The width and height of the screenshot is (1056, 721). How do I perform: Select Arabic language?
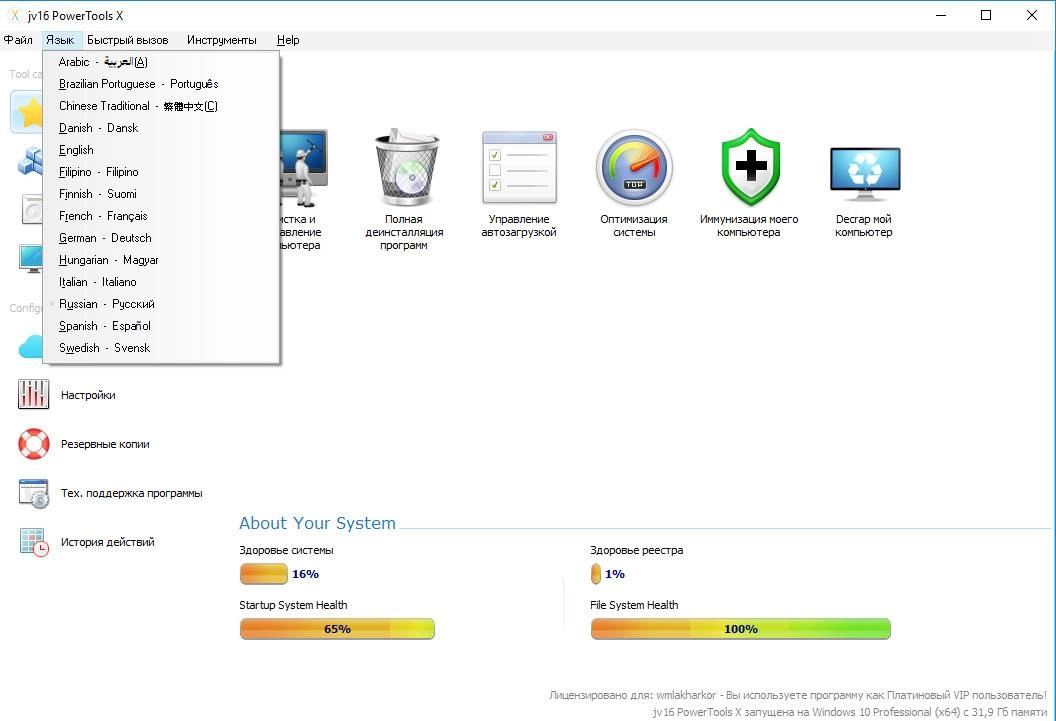tap(161, 62)
